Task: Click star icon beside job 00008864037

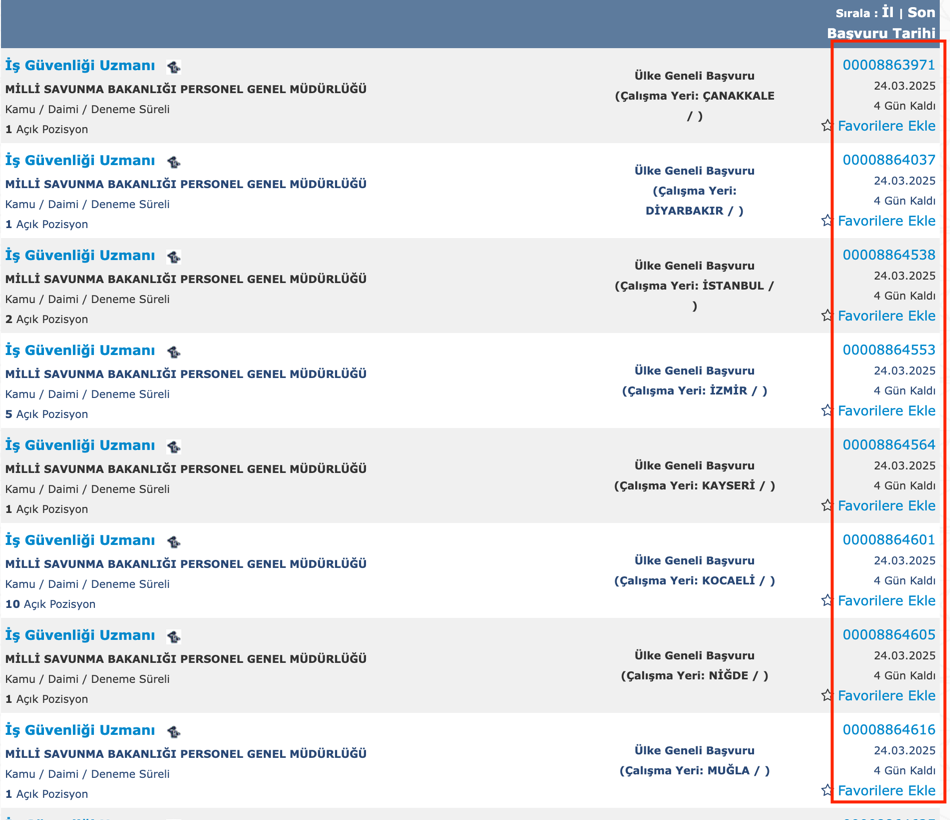Action: click(x=827, y=221)
